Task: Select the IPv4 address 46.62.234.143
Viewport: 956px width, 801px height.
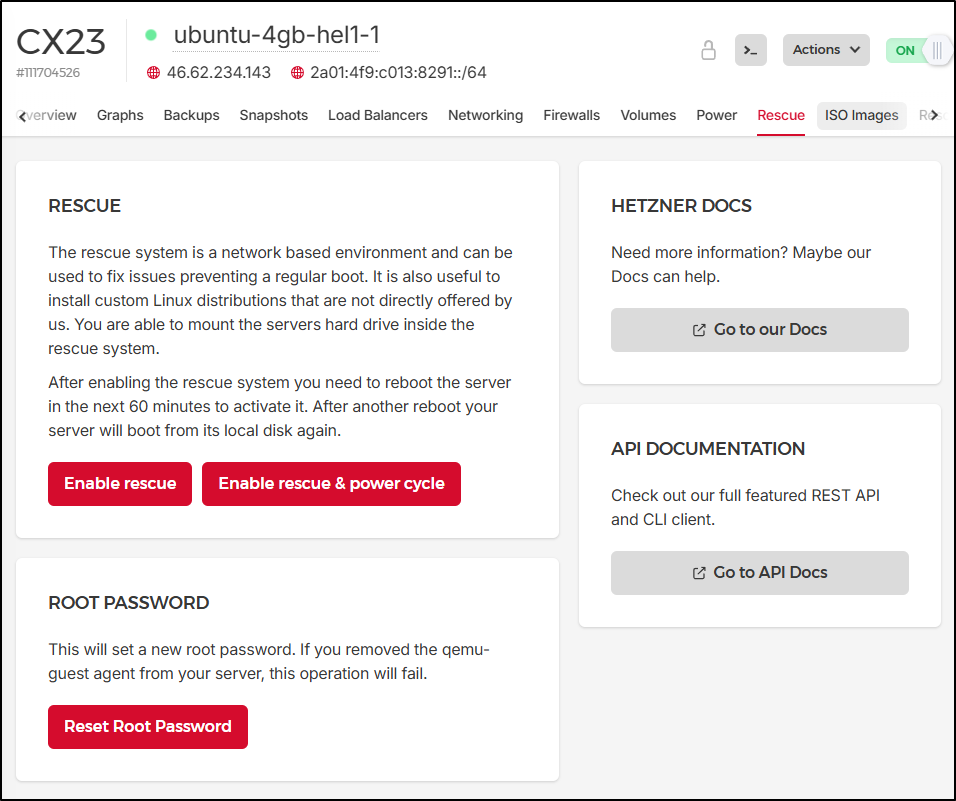Action: pos(218,73)
